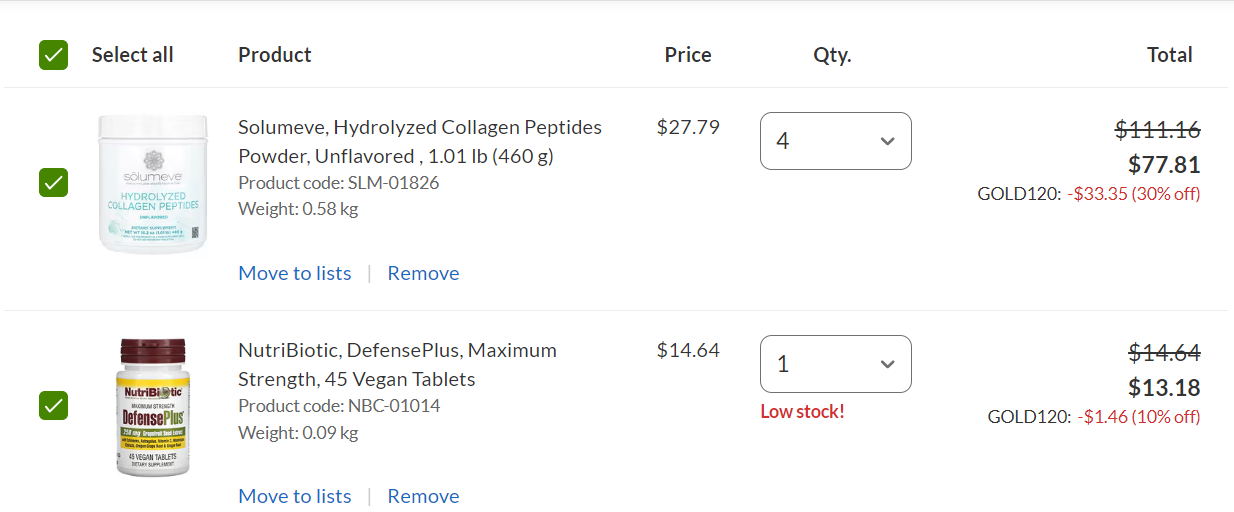1234x512 pixels.
Task: Click the chevron arrow on Solumeve quantity selector
Action: pyautogui.click(x=887, y=141)
